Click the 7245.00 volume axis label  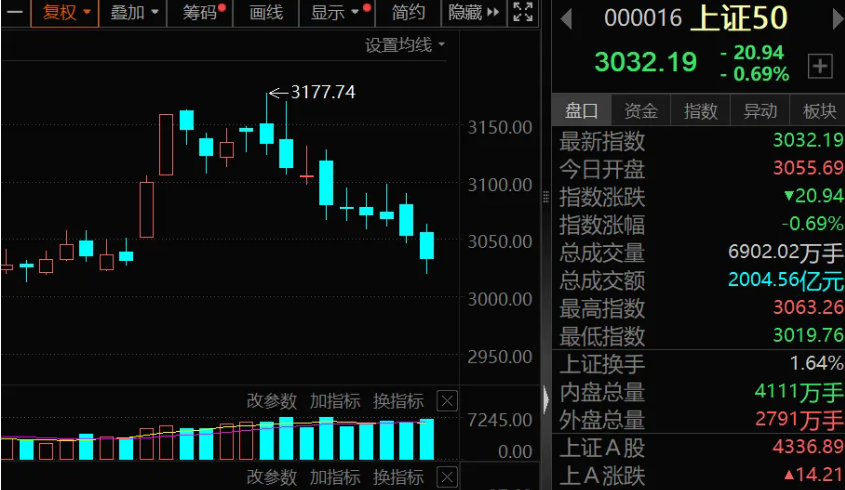(x=500, y=419)
